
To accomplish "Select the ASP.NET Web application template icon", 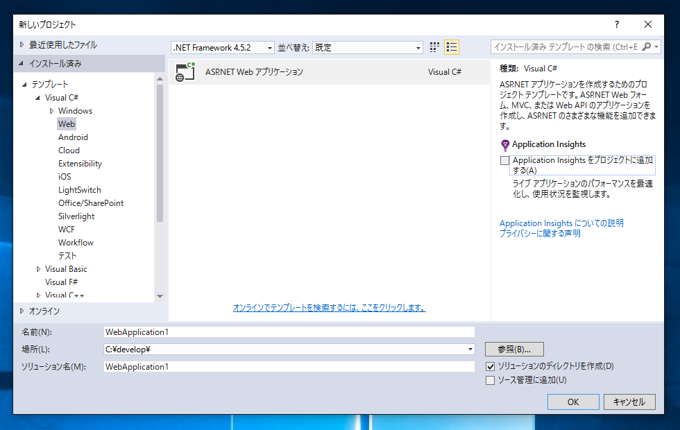I will (185, 72).
